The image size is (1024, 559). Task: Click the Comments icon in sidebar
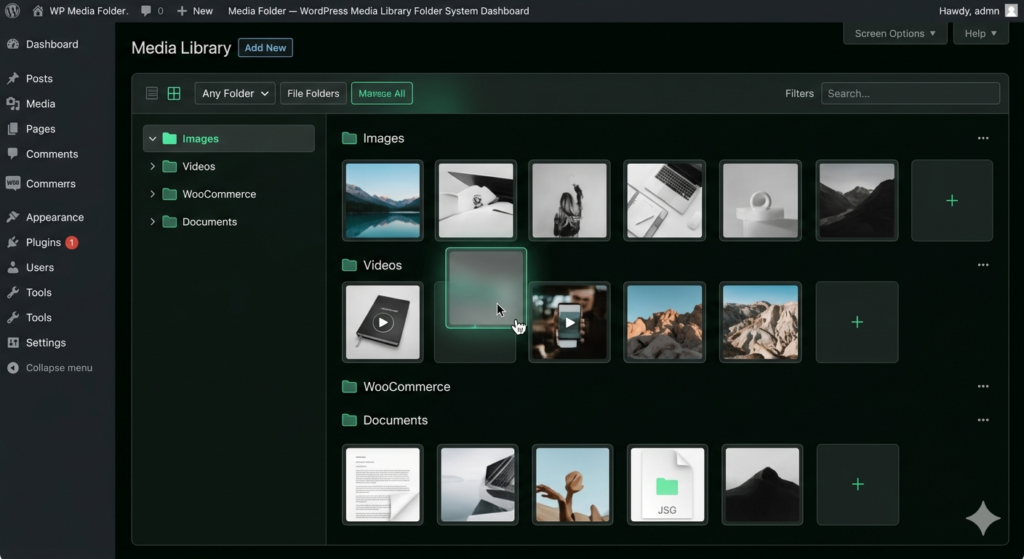point(12,153)
